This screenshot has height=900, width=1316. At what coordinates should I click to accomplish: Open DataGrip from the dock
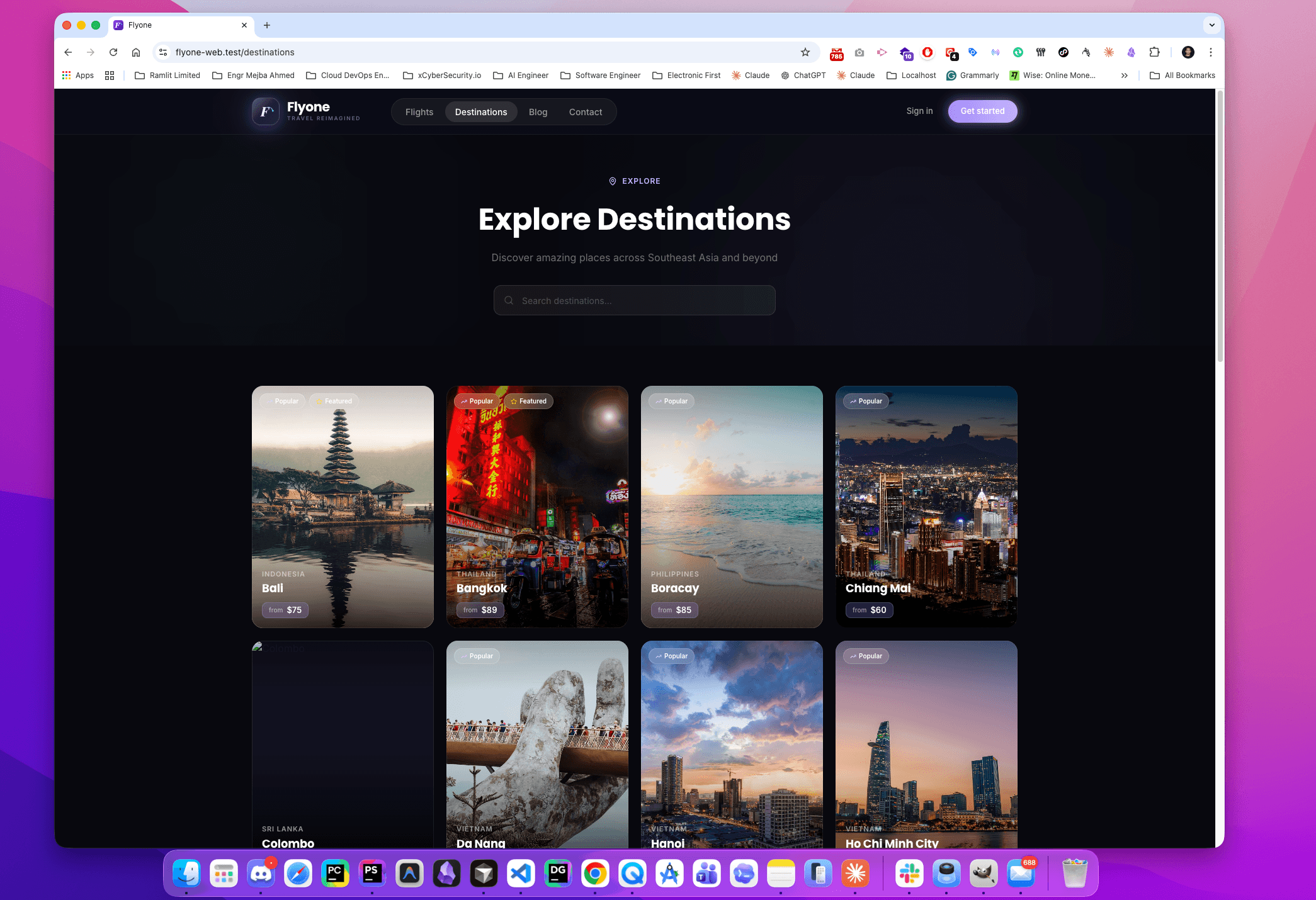click(558, 874)
